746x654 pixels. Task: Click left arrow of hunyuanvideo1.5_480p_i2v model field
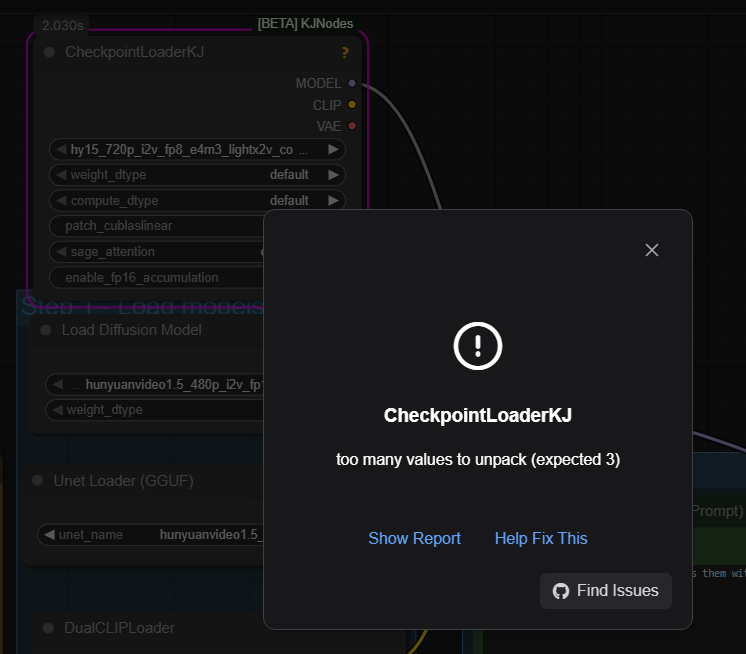[58, 384]
